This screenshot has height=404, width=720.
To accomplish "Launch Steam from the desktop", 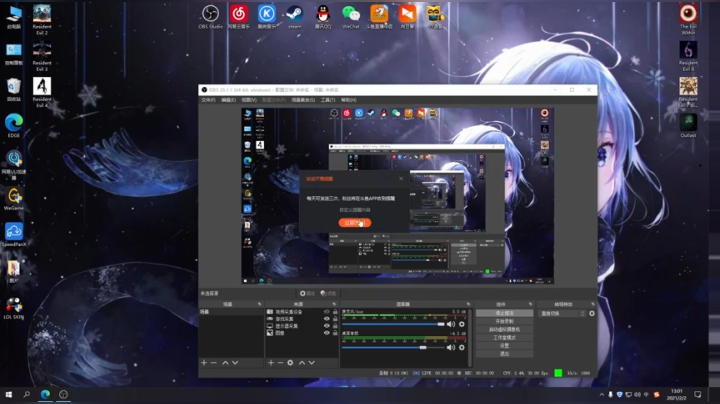I will pos(295,17).
